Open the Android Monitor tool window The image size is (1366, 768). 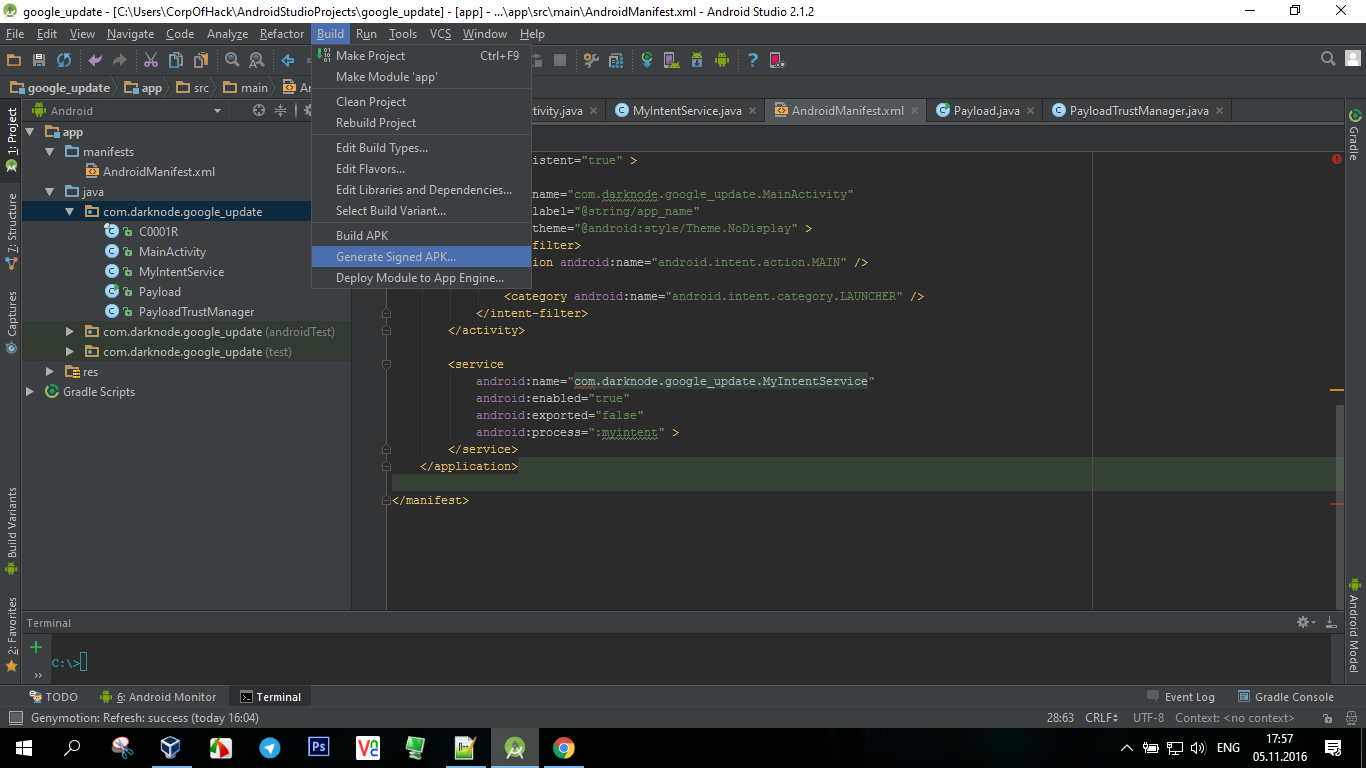(x=158, y=697)
